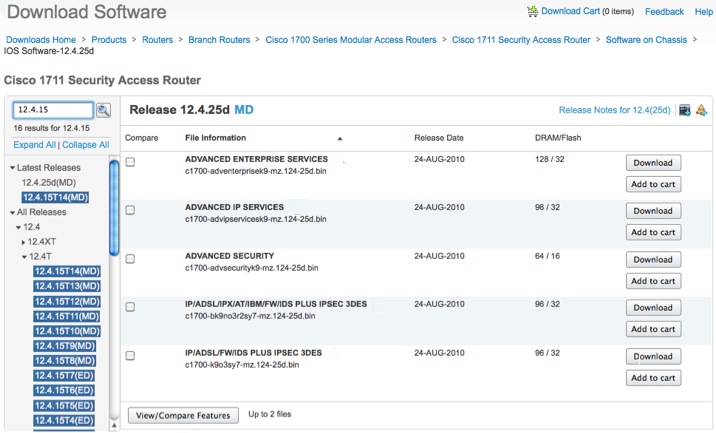The width and height of the screenshot is (716, 433).
Task: Add Advanced Enterprise Services to cart
Action: pyautogui.click(x=653, y=185)
